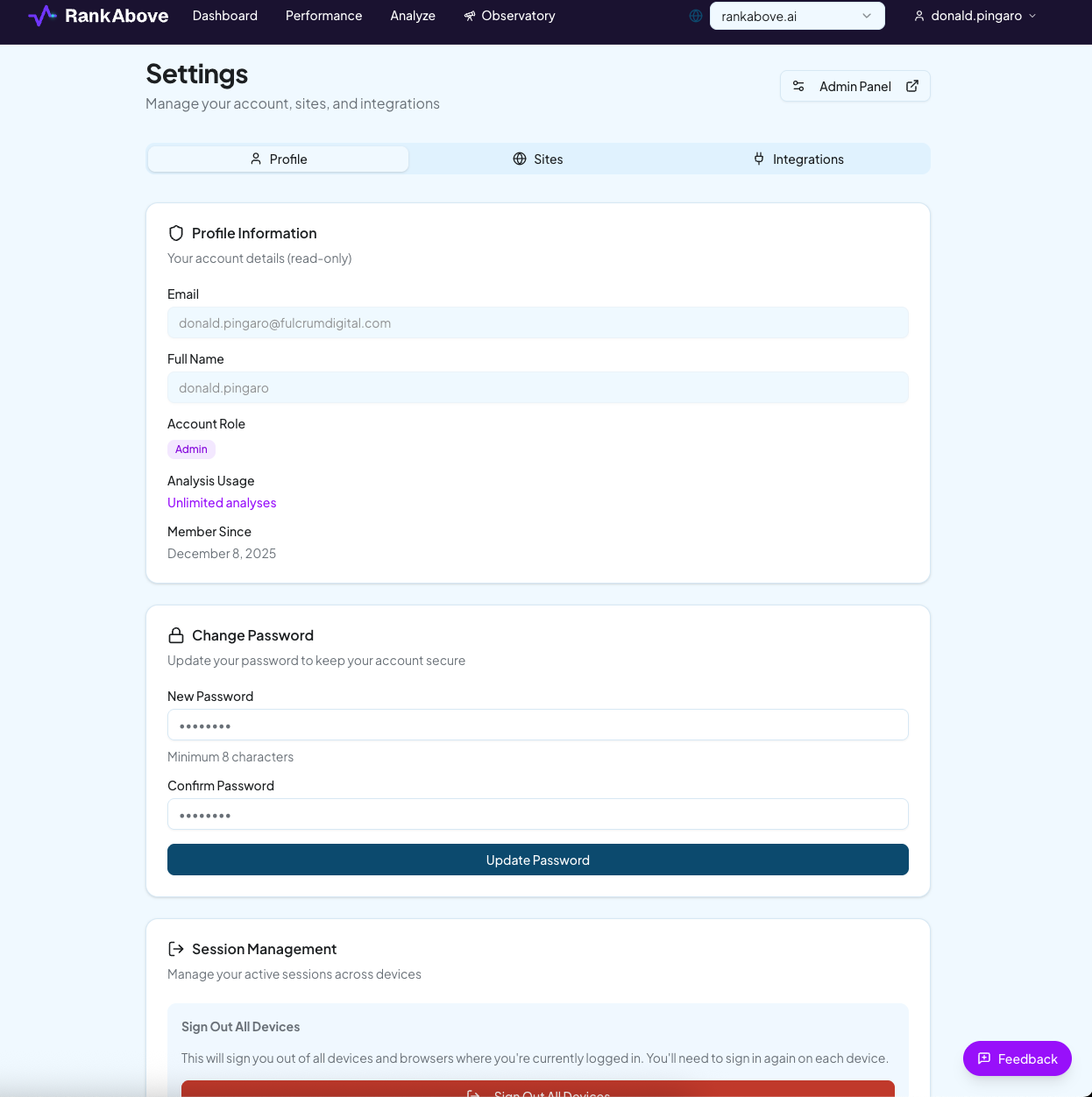Click the RankAbove brand name
The width and height of the screenshot is (1092, 1097).
pos(117,16)
